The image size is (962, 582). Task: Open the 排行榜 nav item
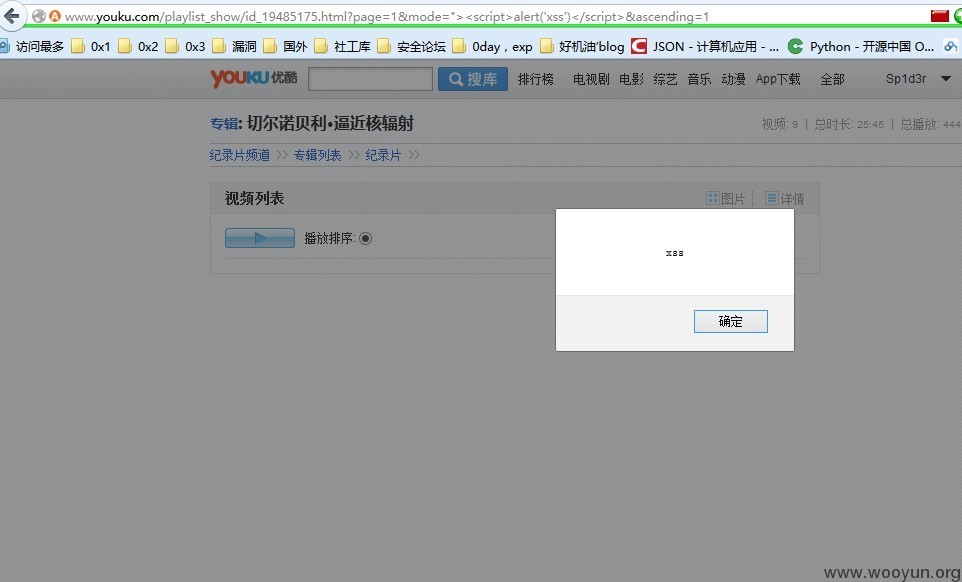(x=536, y=79)
